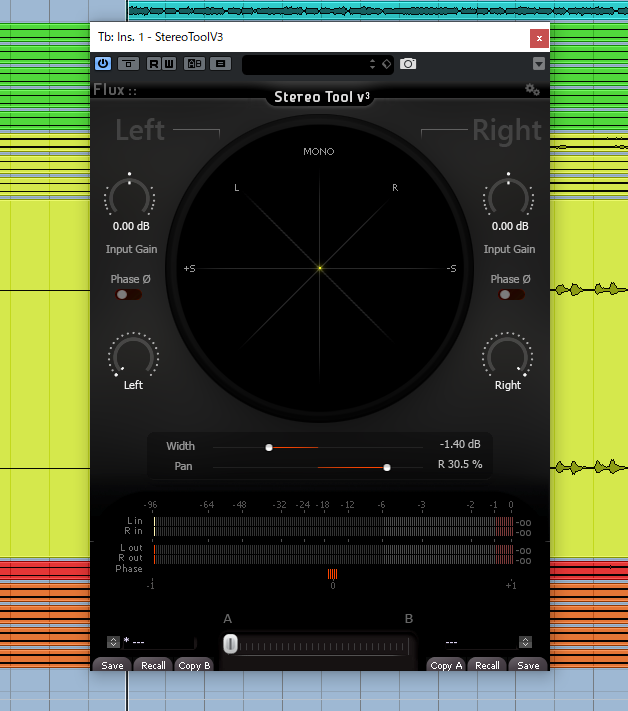Viewport: 628px width, 711px height.
Task: Click the preset diamond icon in toolbar
Action: click(387, 63)
